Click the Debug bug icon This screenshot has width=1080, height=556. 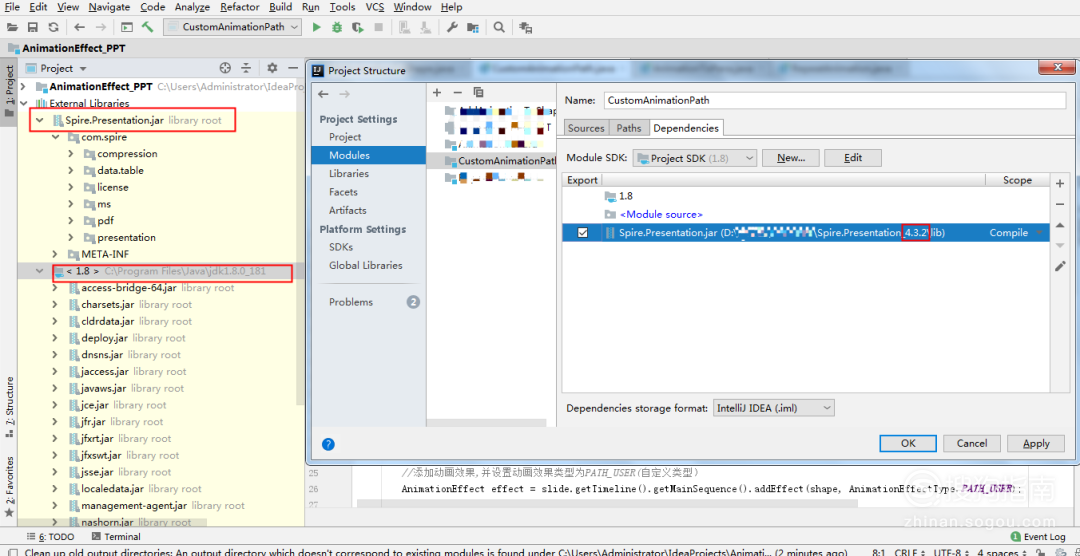(336, 27)
